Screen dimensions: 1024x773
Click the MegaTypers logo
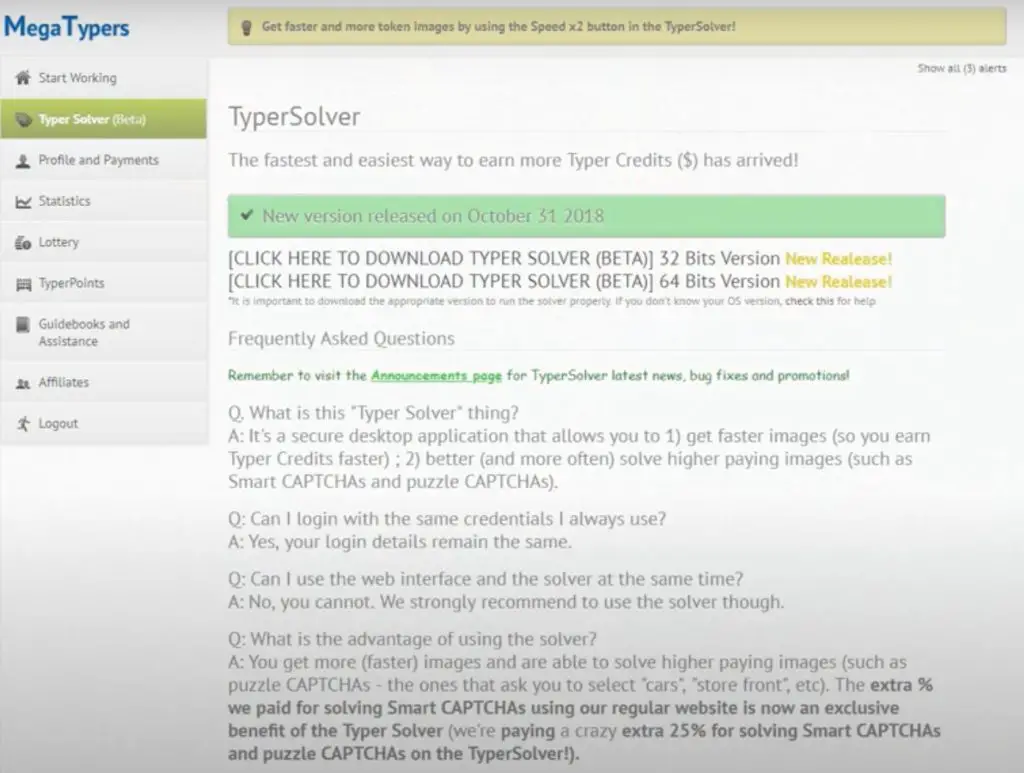pyautogui.click(x=67, y=27)
